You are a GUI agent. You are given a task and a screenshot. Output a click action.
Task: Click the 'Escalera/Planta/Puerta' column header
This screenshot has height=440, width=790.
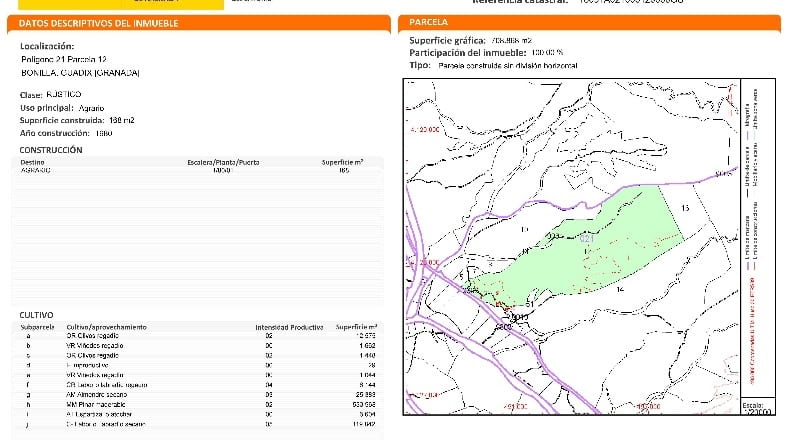(223, 162)
